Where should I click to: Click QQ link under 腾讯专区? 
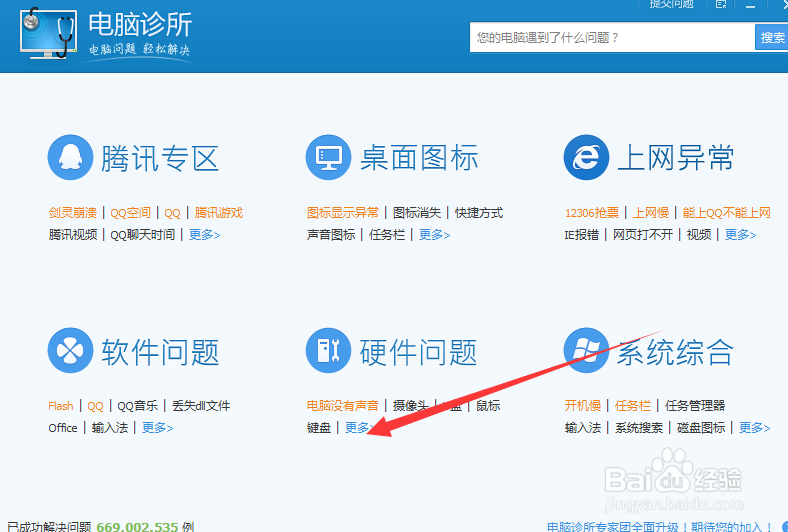coord(172,213)
